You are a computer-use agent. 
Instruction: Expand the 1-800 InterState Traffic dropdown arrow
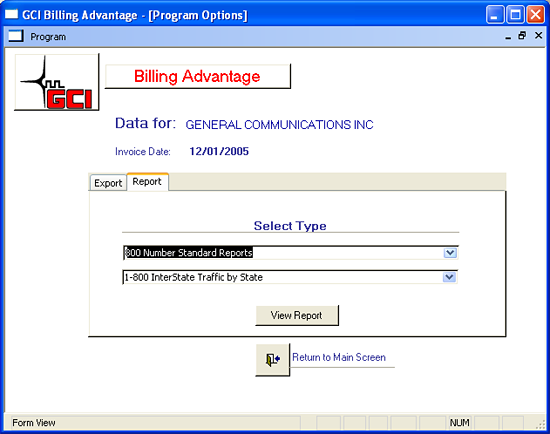pyautogui.click(x=449, y=278)
